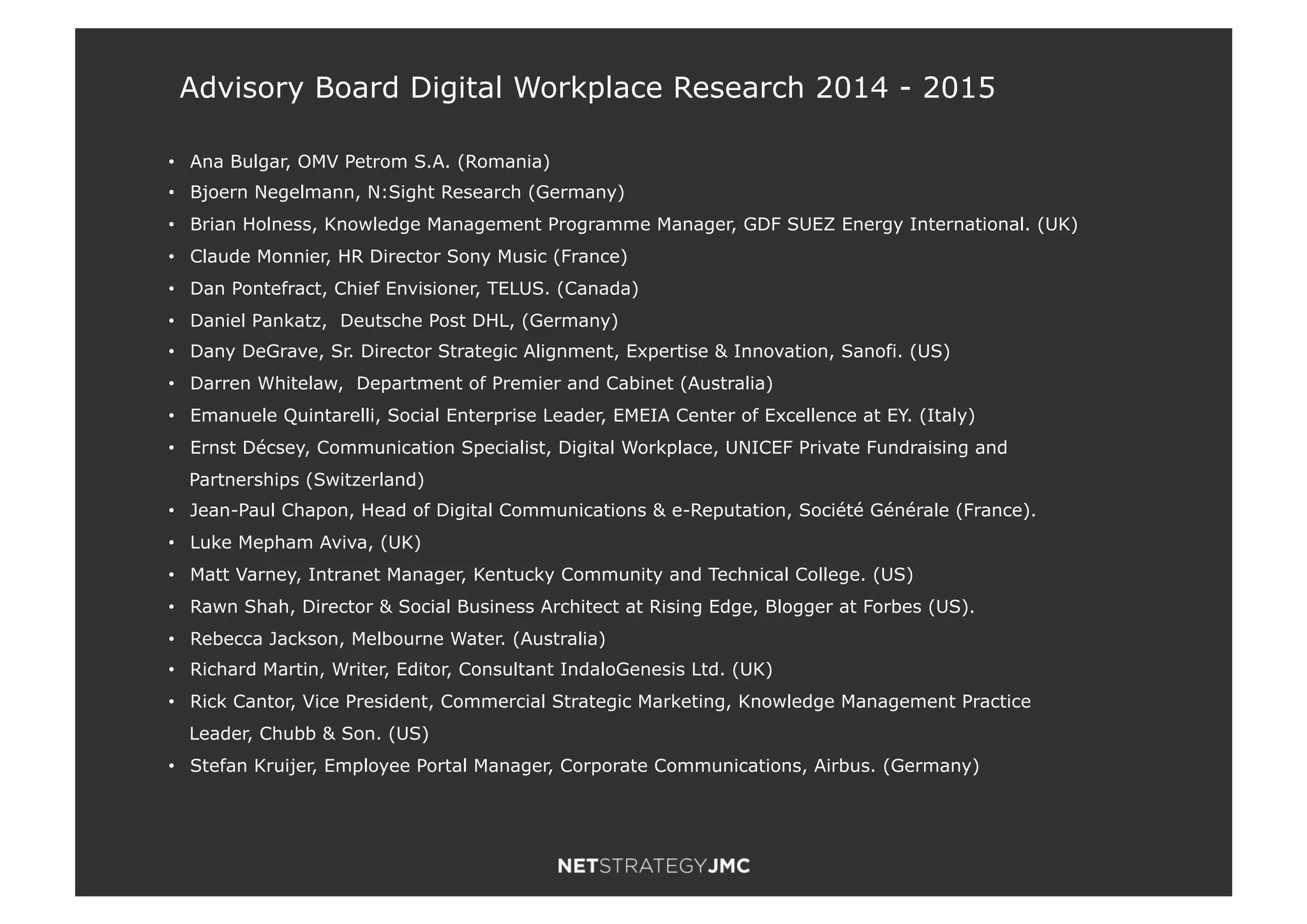Viewport: 1307px width, 924px height.
Task: Click Rebecca Jackson, Melbourne Water line
Action: click(x=397, y=639)
